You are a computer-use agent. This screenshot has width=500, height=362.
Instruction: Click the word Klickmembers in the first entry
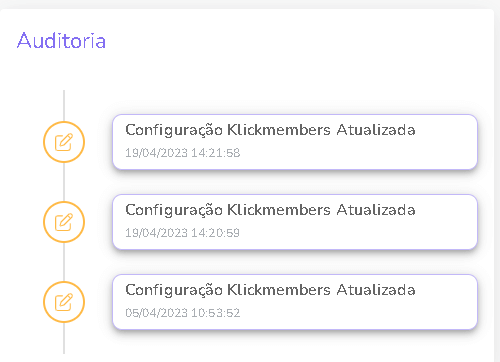point(279,130)
